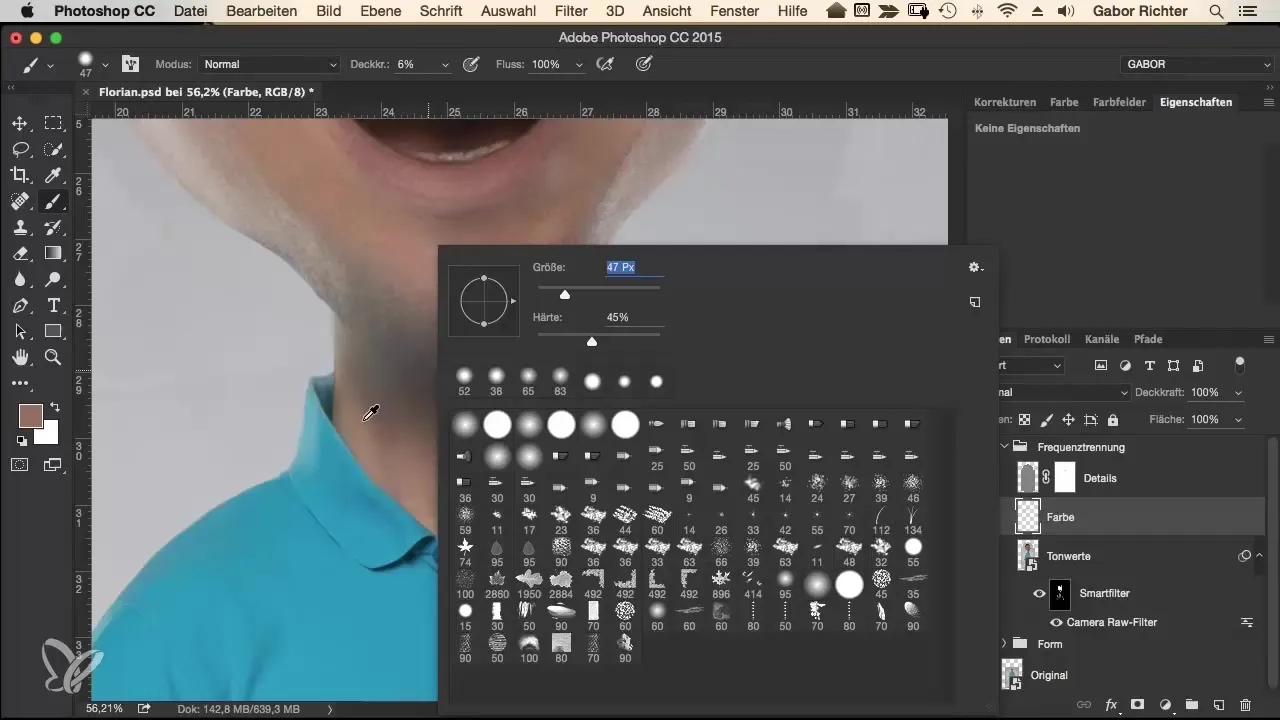Viewport: 1280px width, 720px height.
Task: Lock transparent pixels of layer
Action: [x=1024, y=420]
